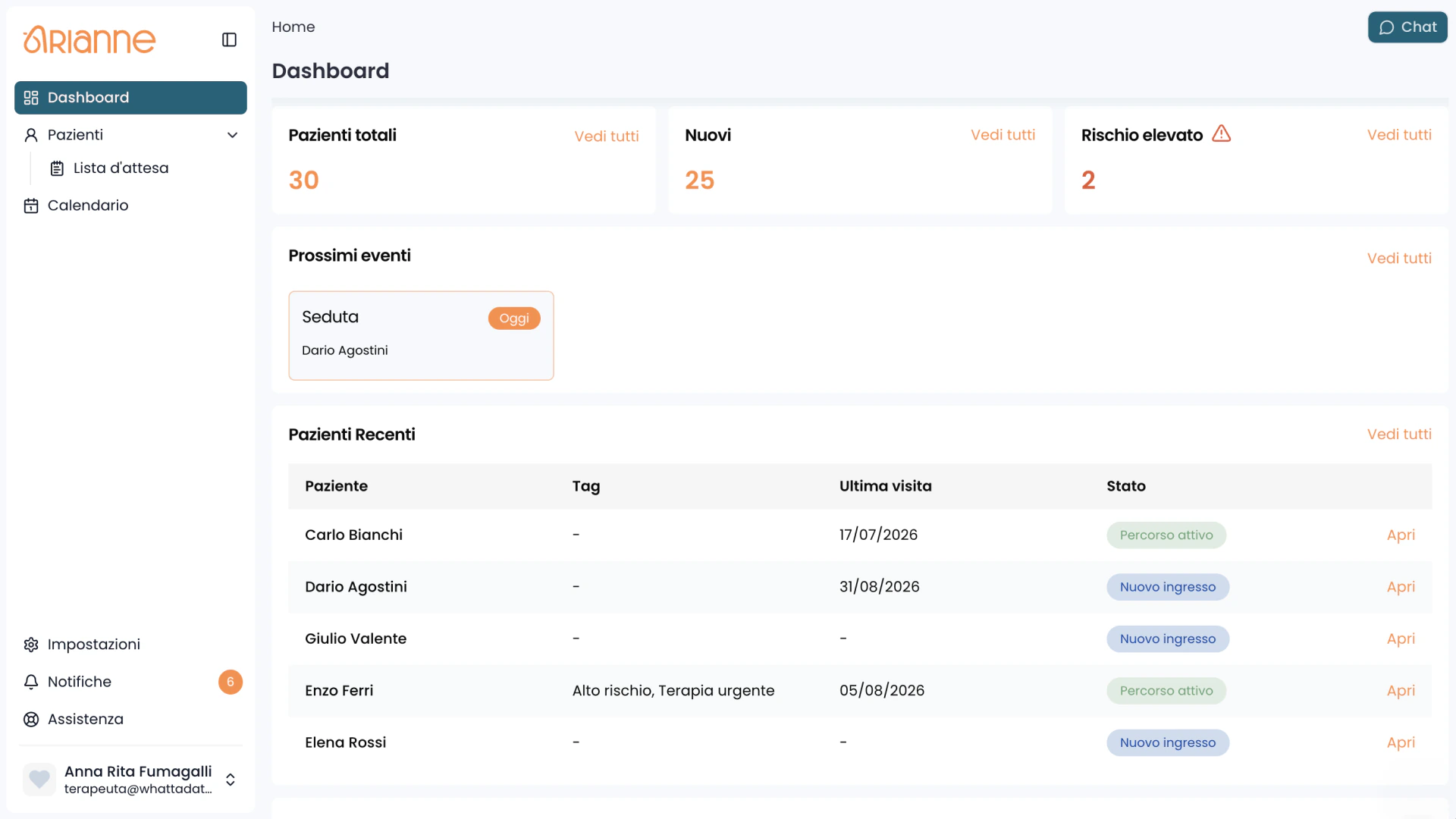Screen dimensions: 1456x819
Task: Open the Chat button
Action: [x=1407, y=27]
